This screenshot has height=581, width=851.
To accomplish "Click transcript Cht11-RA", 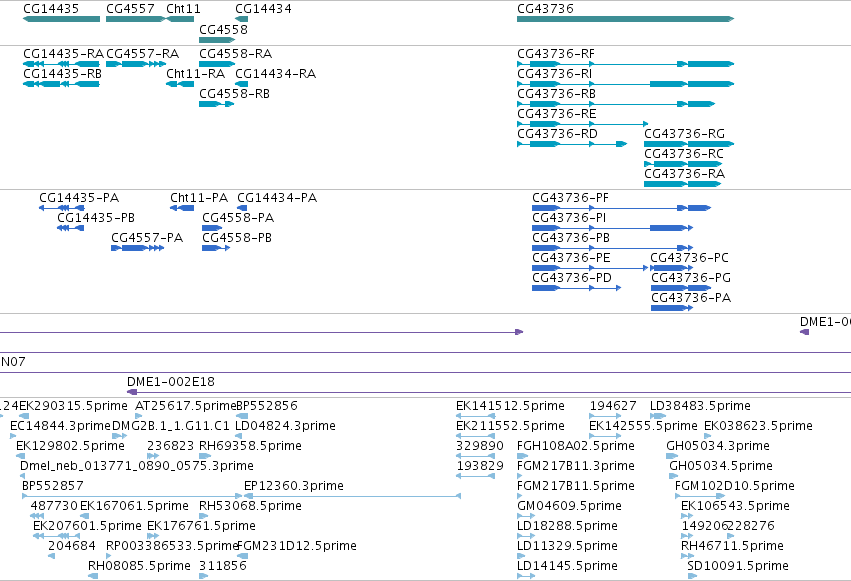I will pyautogui.click(x=180, y=84).
